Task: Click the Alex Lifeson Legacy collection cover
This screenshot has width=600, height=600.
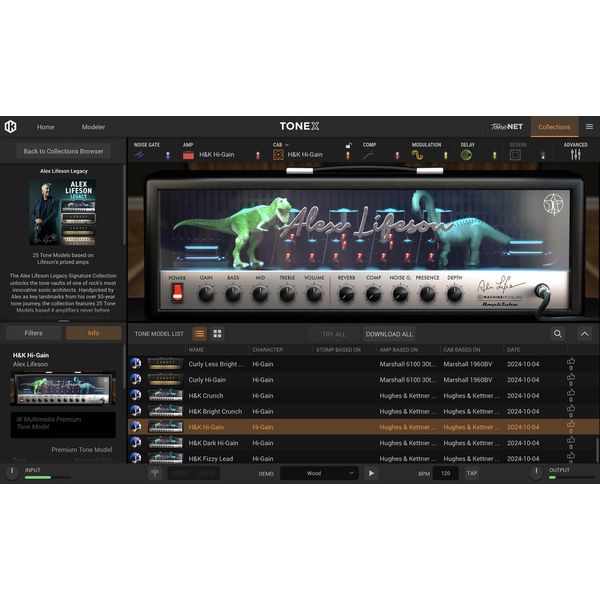Action: pos(63,212)
